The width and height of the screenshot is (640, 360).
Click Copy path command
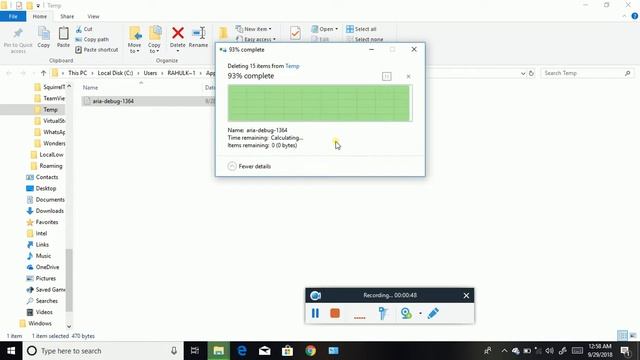[92, 40]
